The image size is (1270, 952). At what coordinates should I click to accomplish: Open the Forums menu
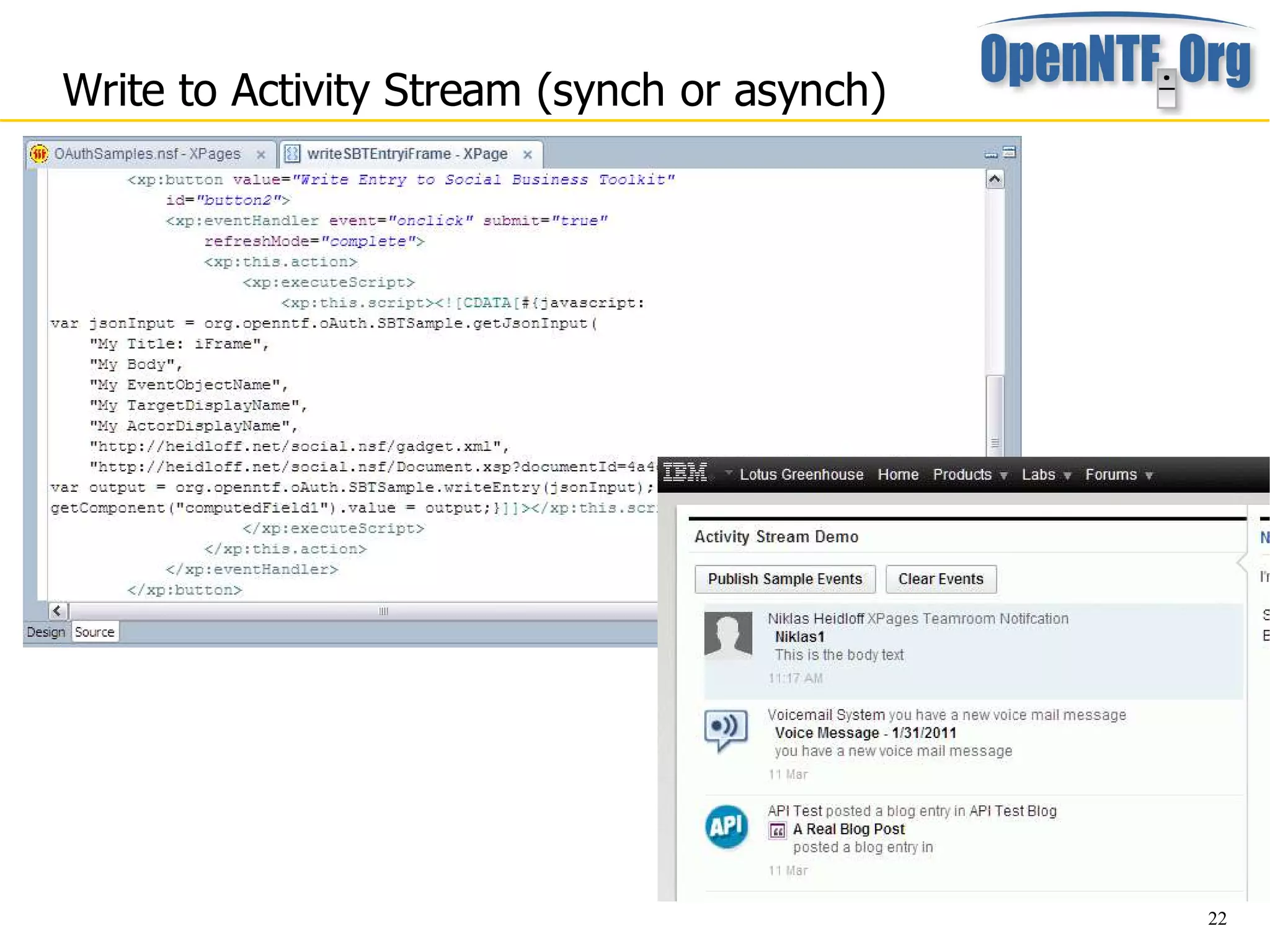click(x=1111, y=474)
